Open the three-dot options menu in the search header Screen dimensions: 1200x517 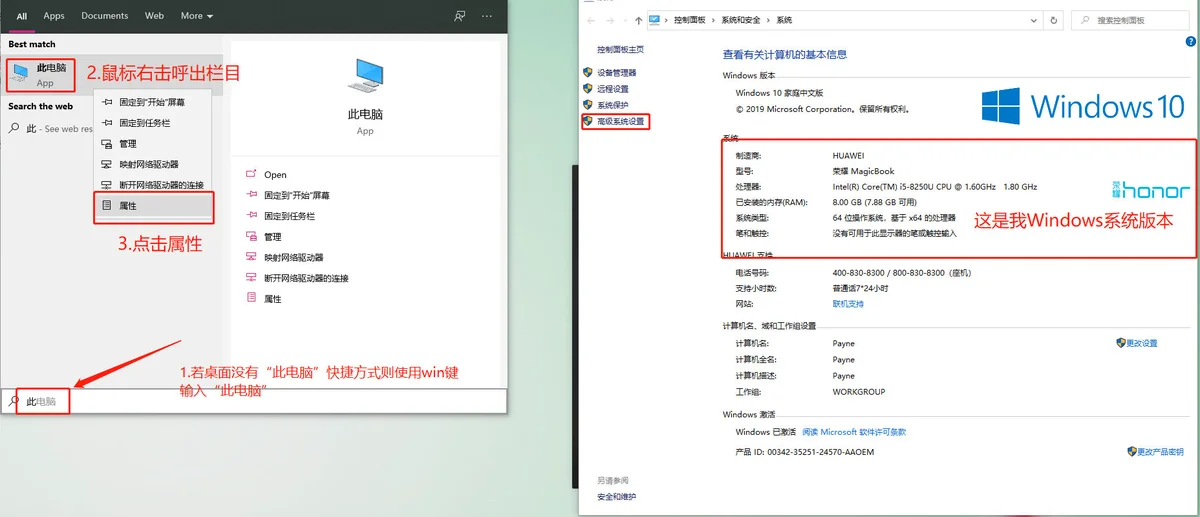click(x=487, y=16)
